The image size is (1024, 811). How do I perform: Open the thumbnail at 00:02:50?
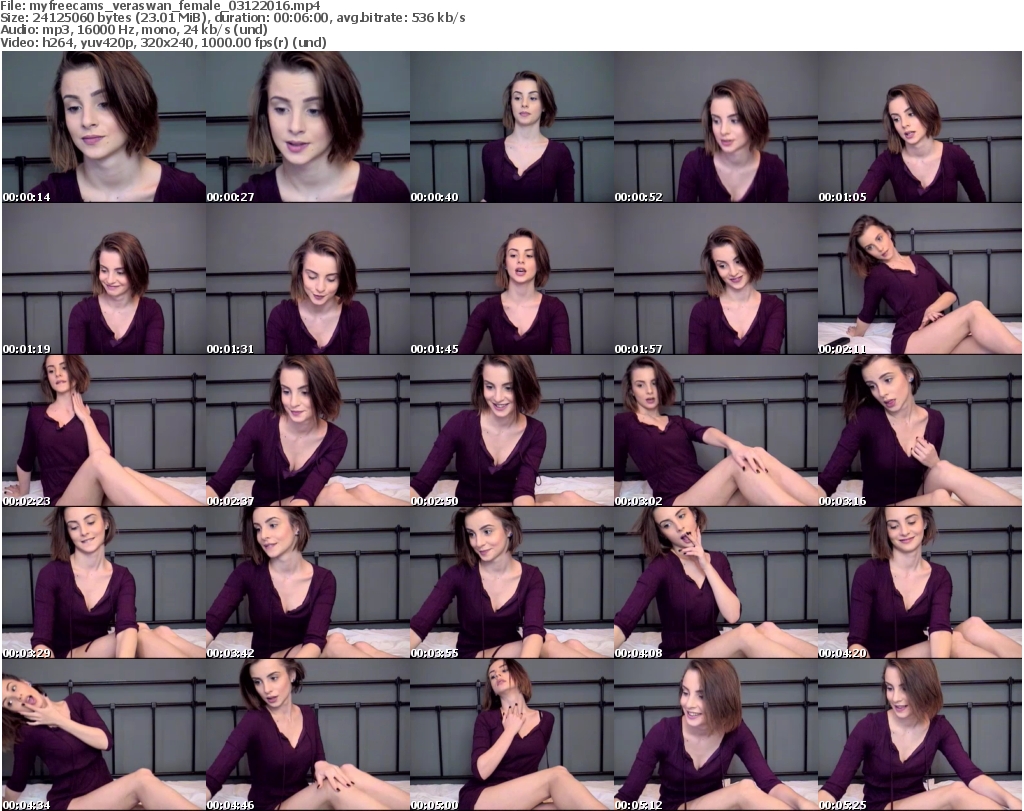pos(511,430)
